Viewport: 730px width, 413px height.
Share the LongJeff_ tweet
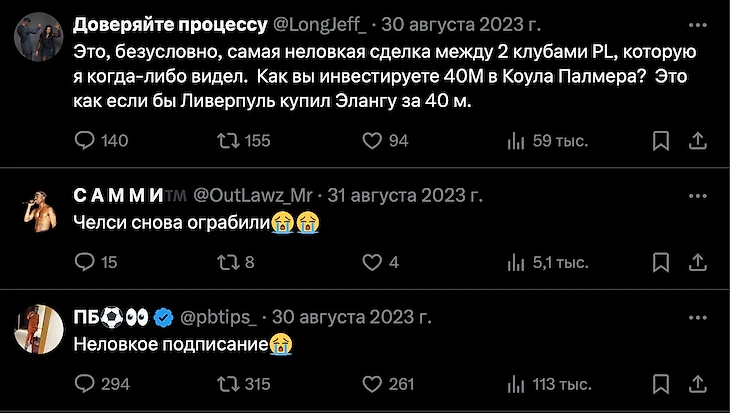696,141
